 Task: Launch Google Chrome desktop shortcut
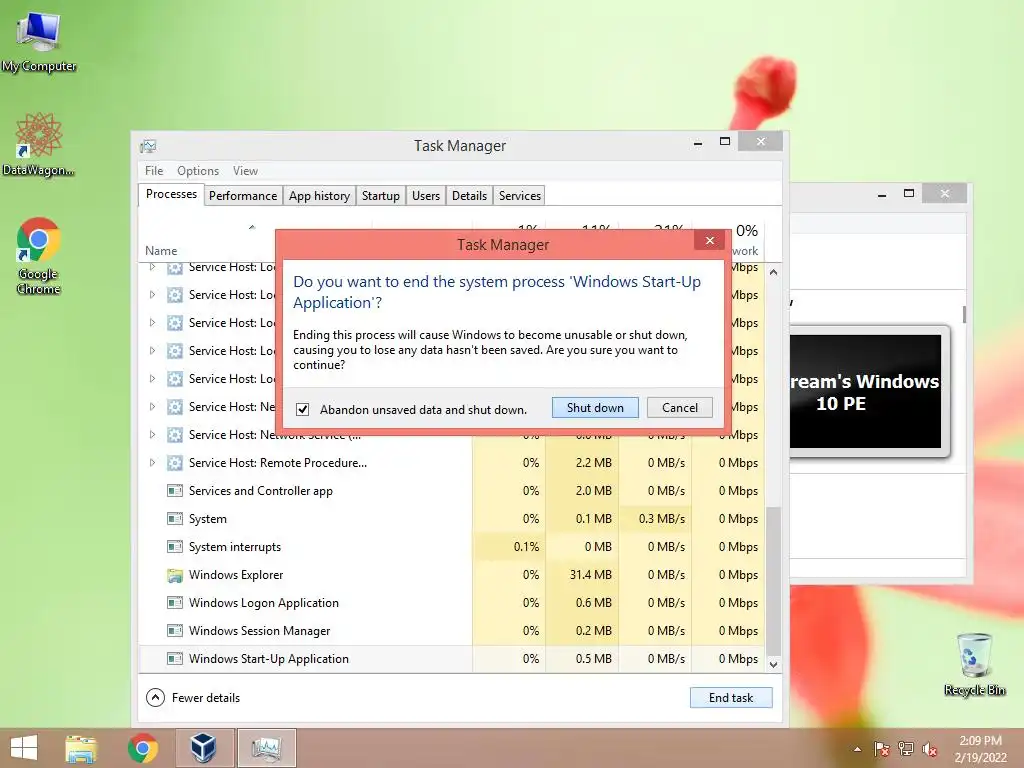(39, 255)
